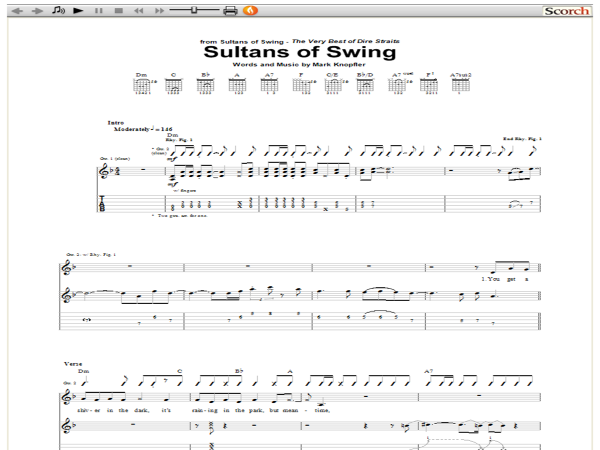
Task: Click the A7sus2 chord diagram
Action: 461,83
